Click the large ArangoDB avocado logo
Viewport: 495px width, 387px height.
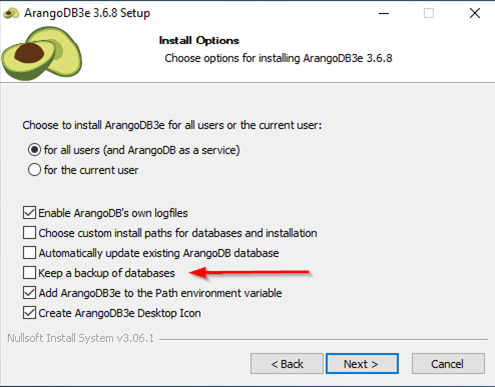tap(42, 53)
